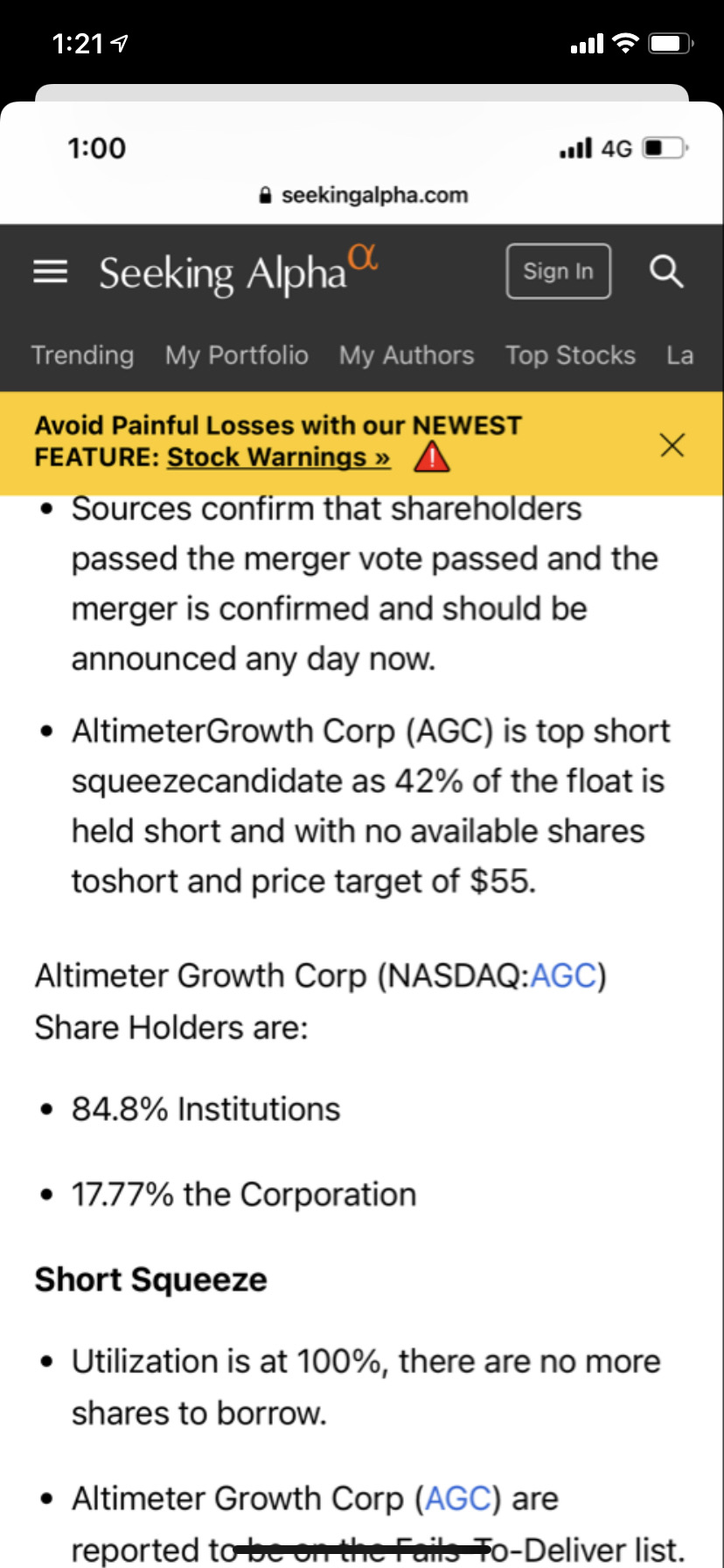
Task: Open the Stock Warnings » link
Action: (279, 458)
